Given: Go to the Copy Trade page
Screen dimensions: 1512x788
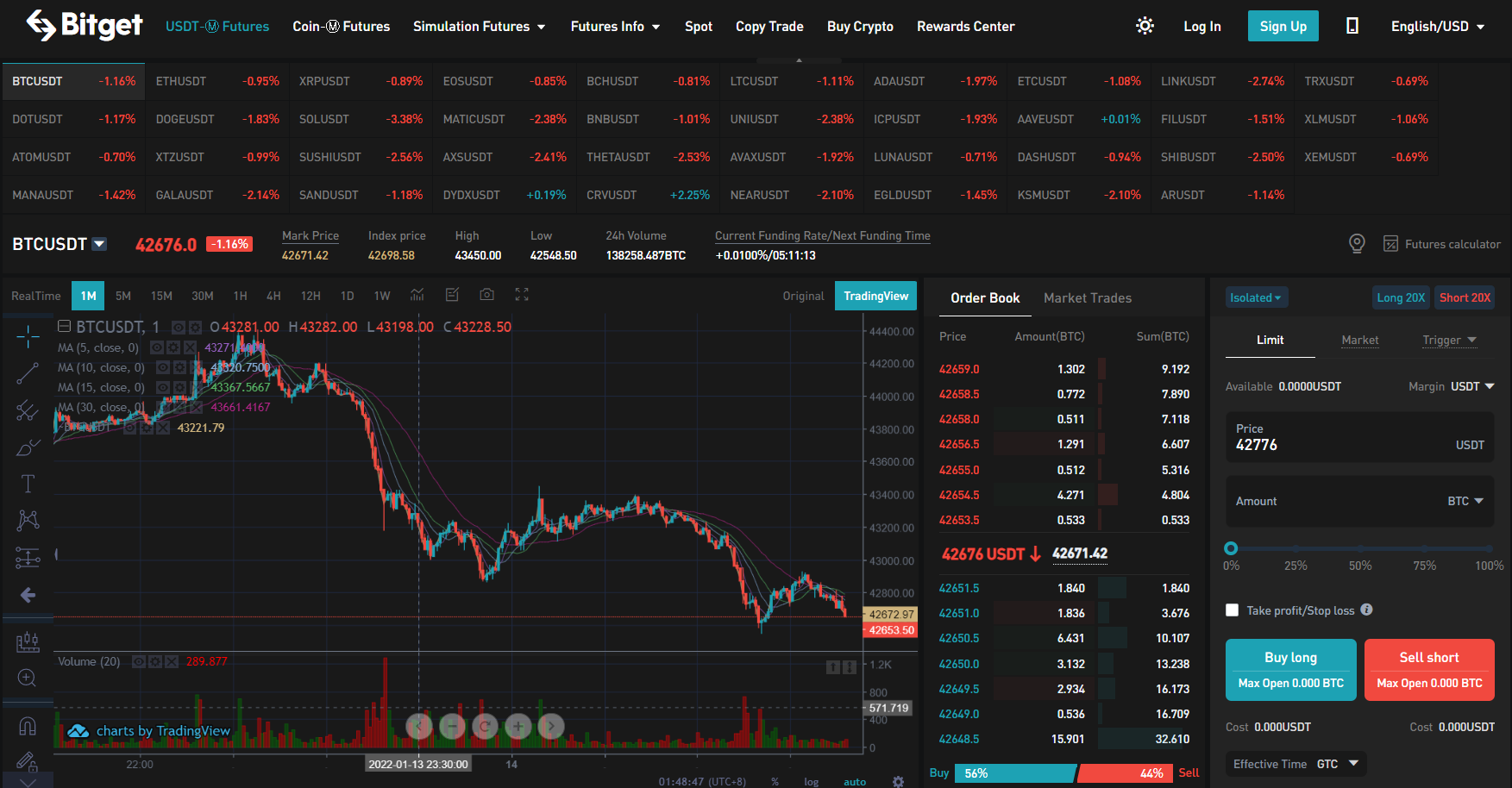Looking at the screenshot, I should click(769, 26).
